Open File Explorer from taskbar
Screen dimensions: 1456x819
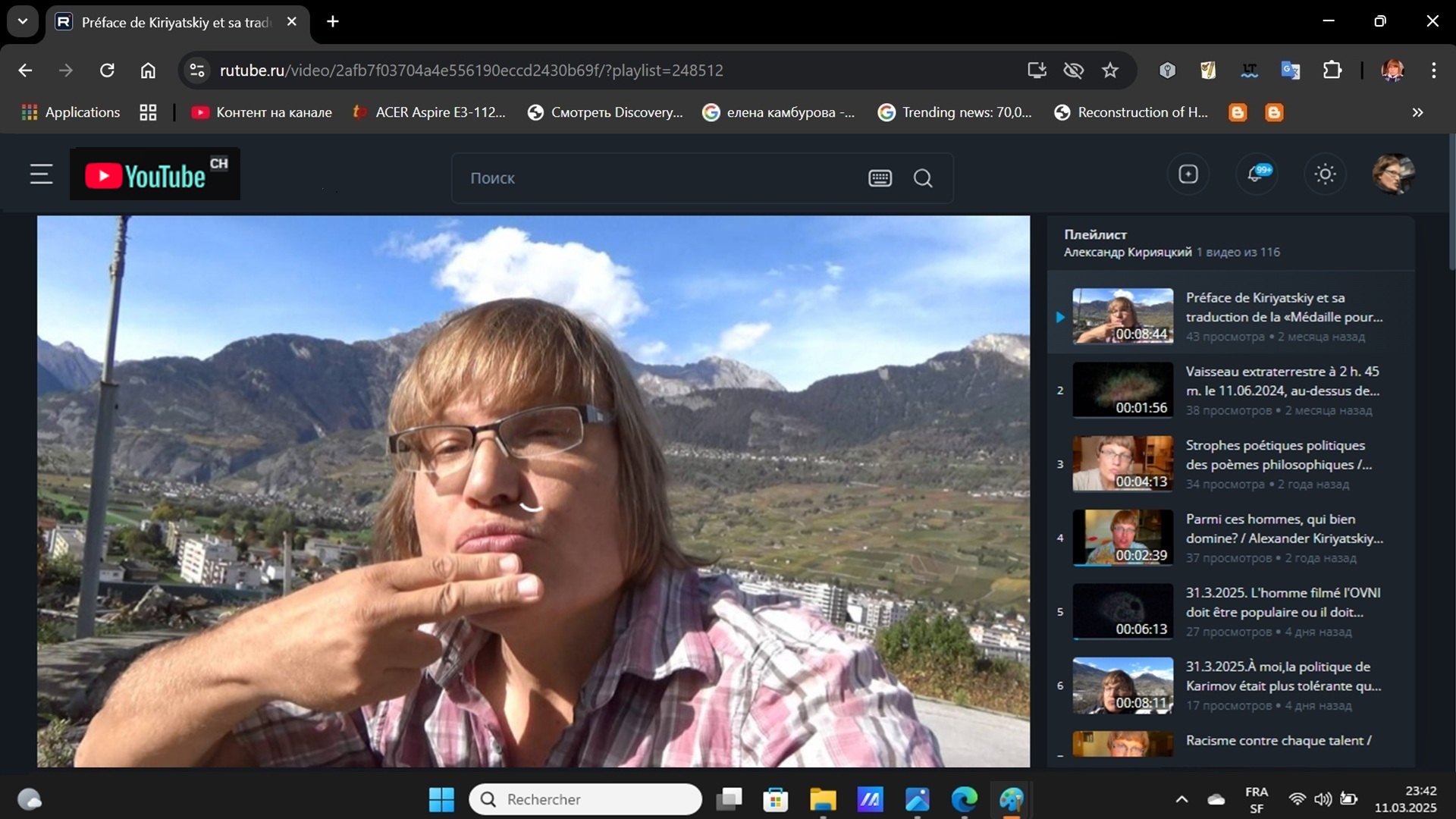pyautogui.click(x=823, y=799)
